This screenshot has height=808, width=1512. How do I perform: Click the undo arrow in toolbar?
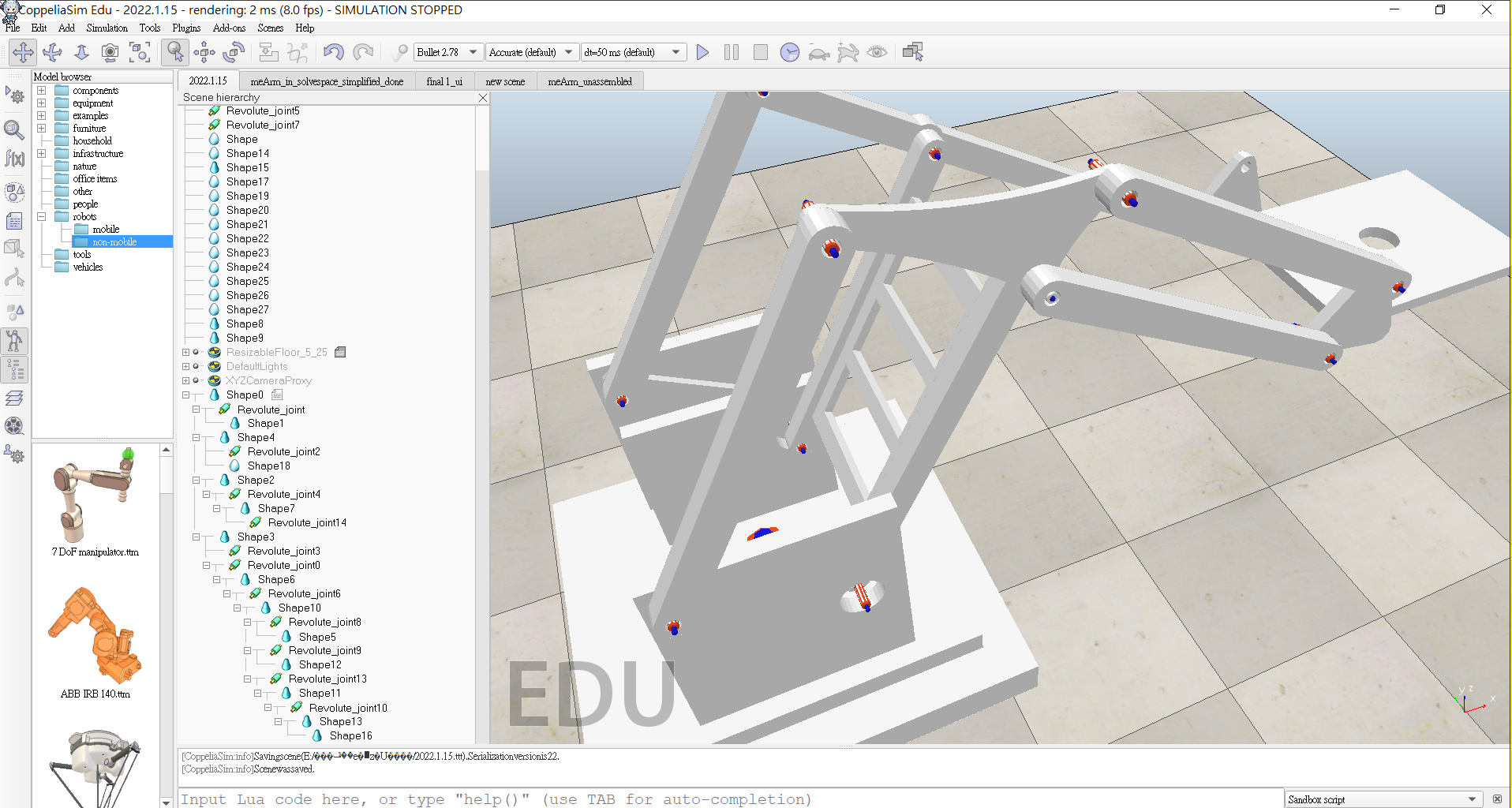tap(333, 53)
